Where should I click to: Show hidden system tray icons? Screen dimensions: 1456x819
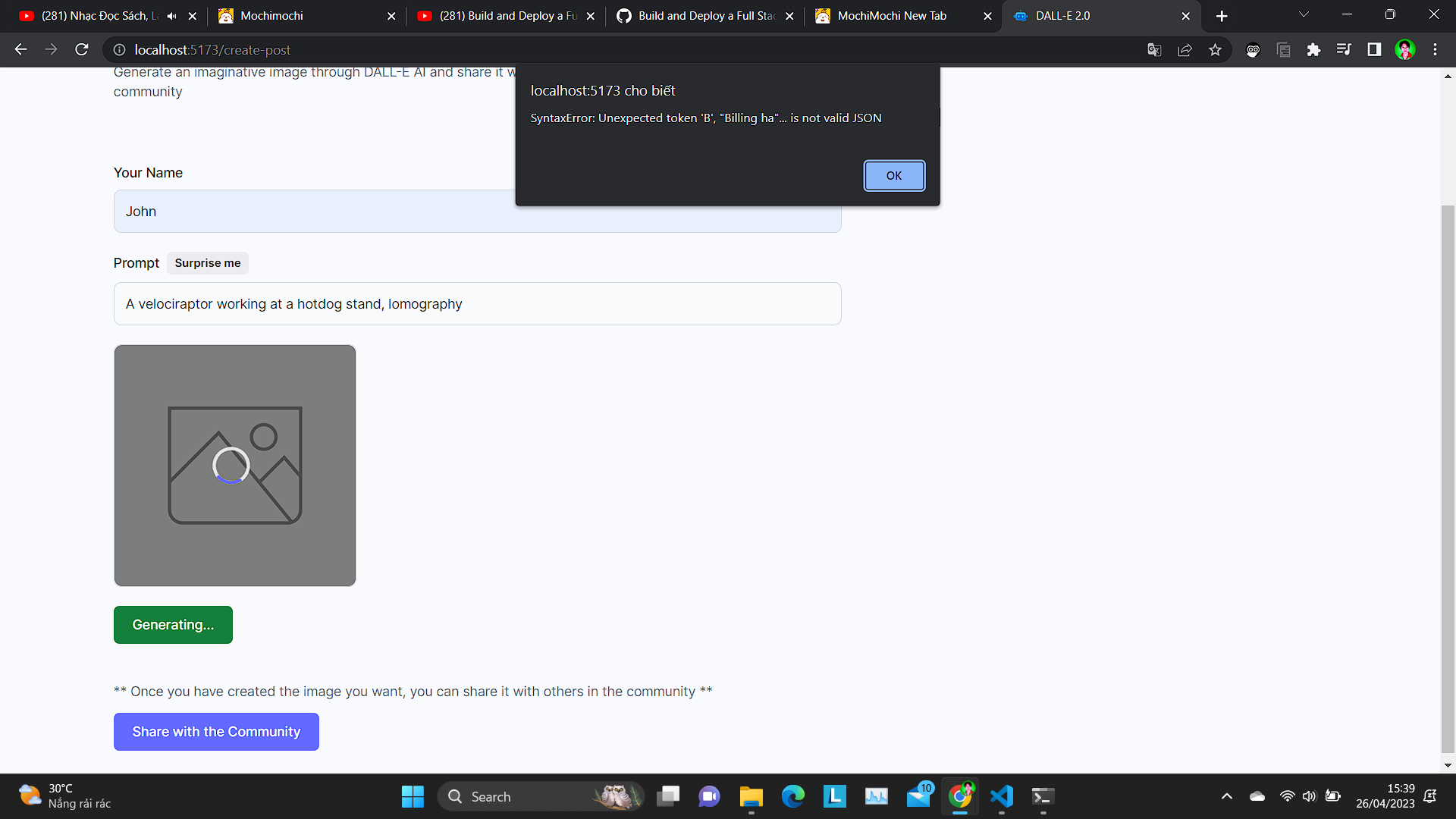pyautogui.click(x=1226, y=796)
